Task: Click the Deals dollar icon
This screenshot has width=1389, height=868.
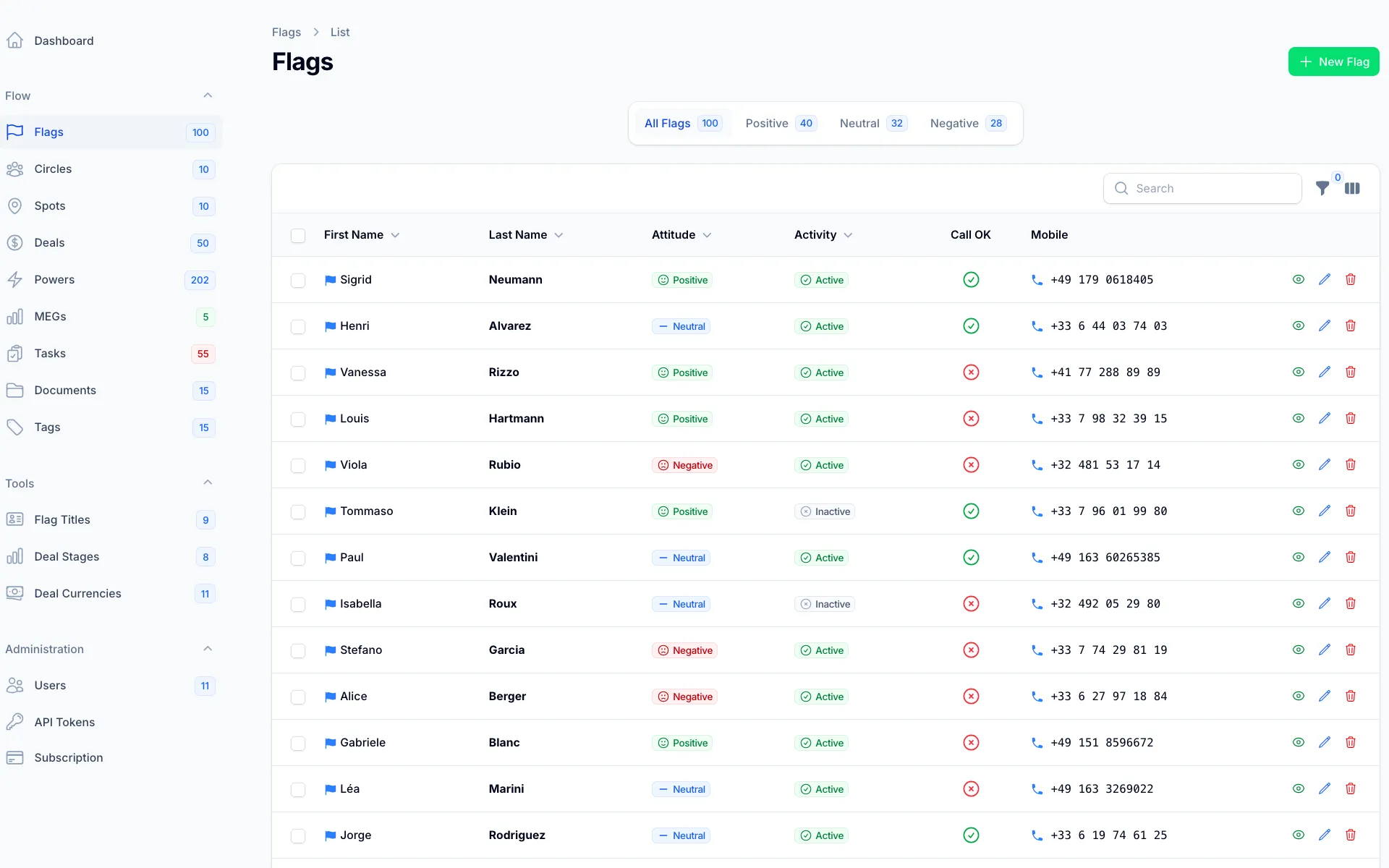Action: 14,243
